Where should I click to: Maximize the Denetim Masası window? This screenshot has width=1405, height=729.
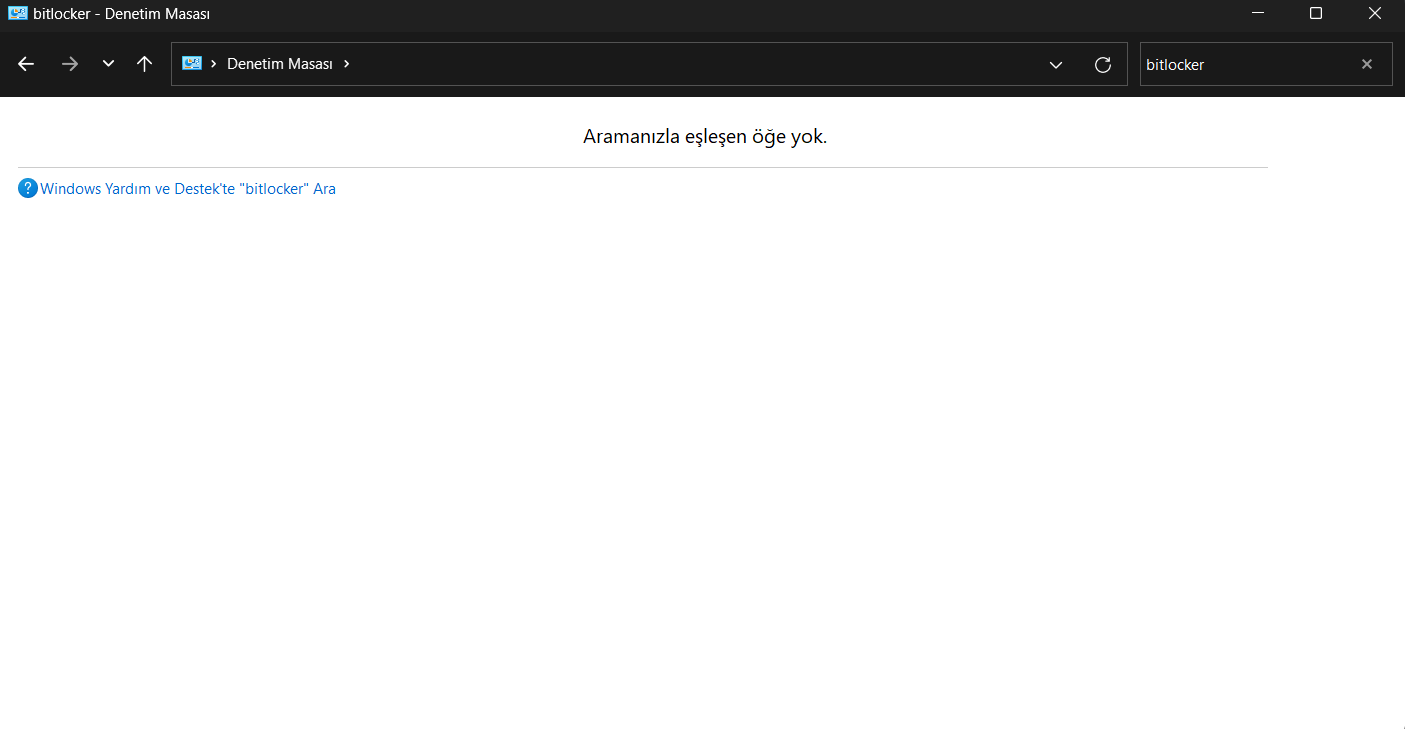[x=1316, y=13]
